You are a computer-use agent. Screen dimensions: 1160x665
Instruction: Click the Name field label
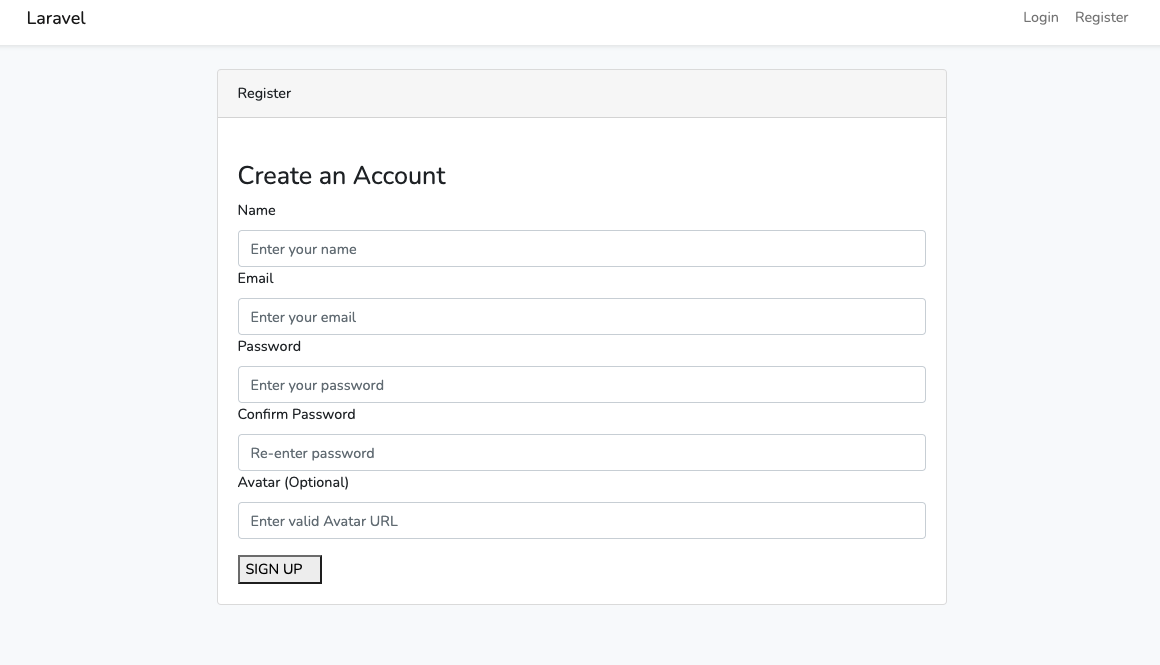pos(257,210)
